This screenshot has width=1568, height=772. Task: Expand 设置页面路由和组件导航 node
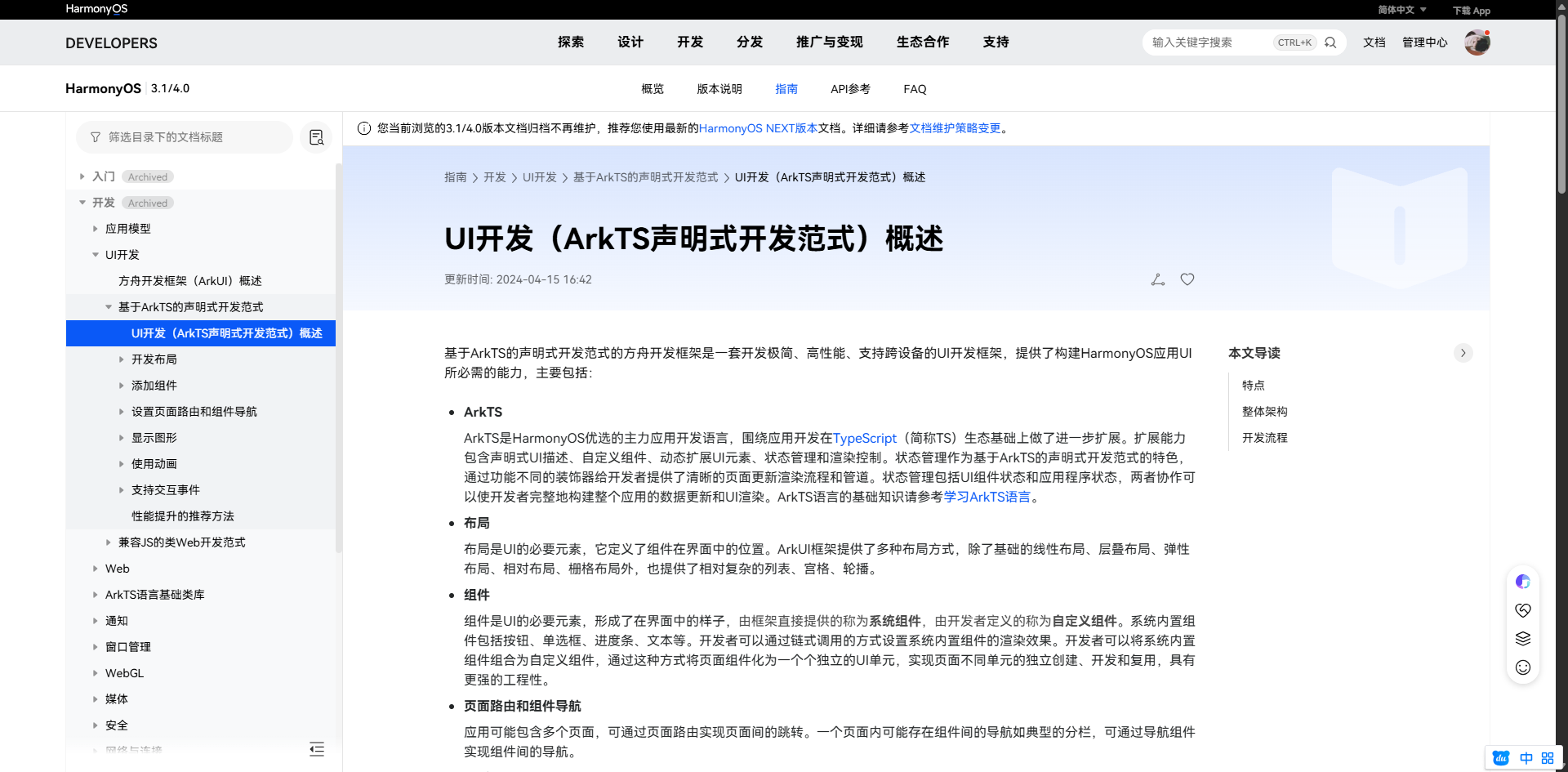coord(121,412)
